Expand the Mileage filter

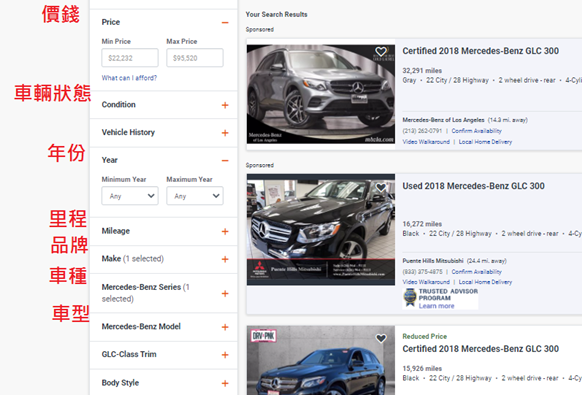225,232
